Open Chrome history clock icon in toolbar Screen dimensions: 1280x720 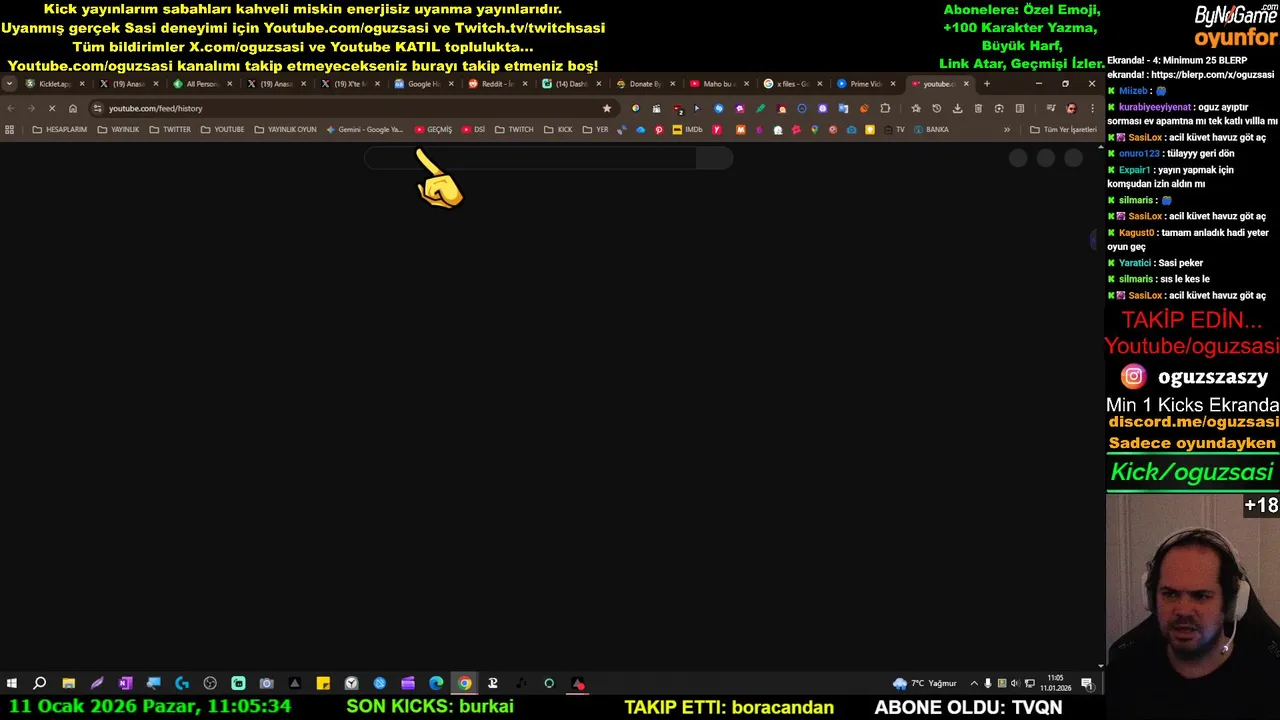tap(936, 108)
